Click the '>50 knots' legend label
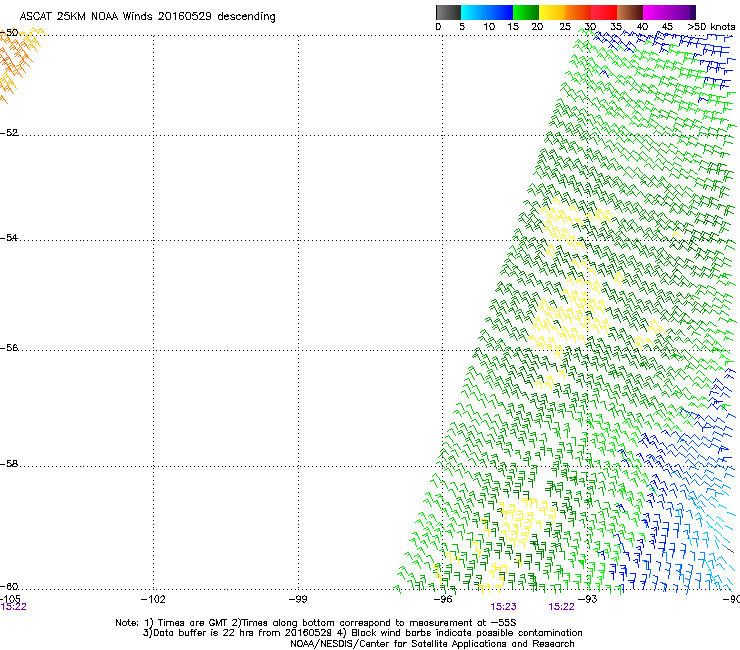This screenshot has width=740, height=650. (711, 27)
